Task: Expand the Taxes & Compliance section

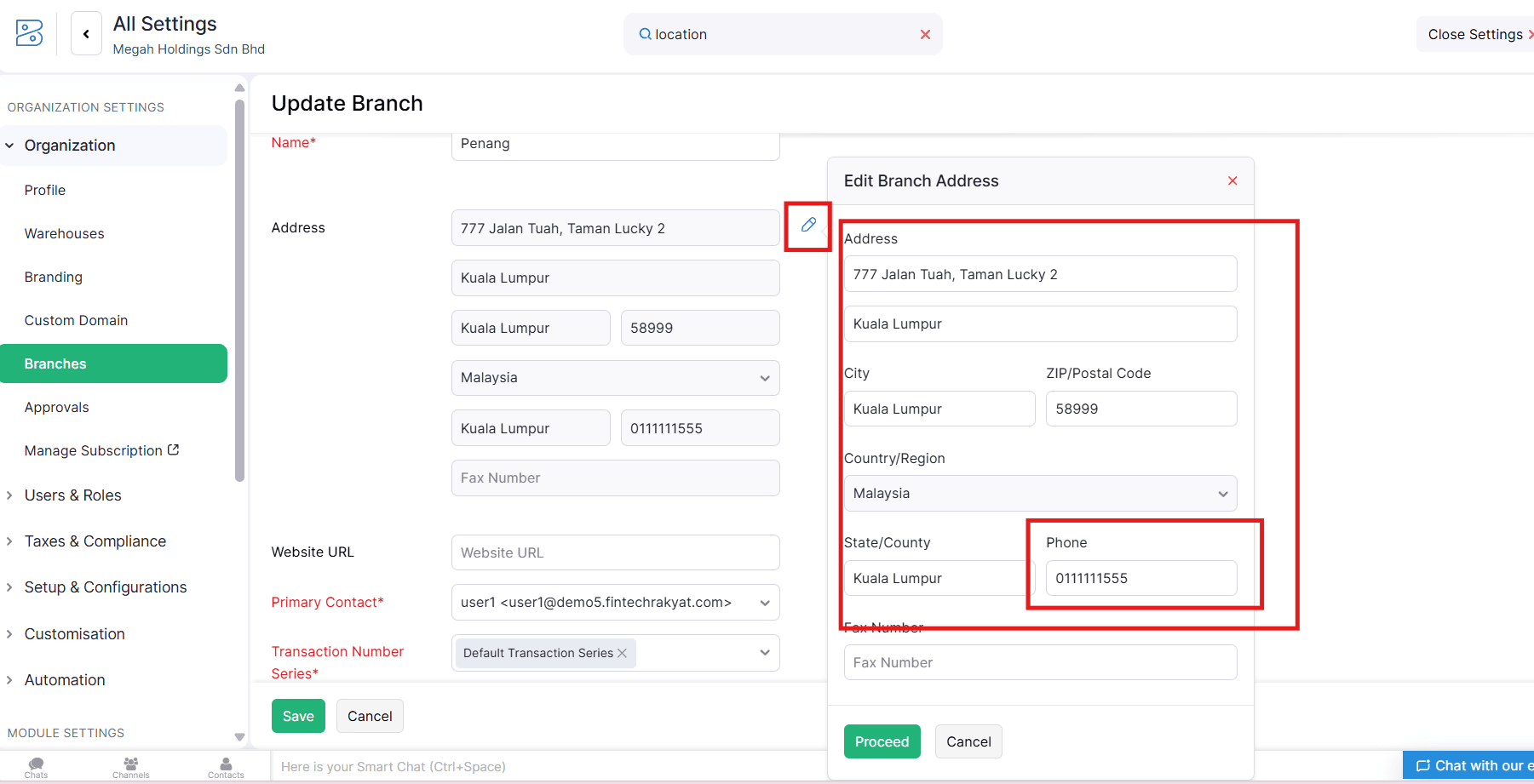Action: (95, 541)
